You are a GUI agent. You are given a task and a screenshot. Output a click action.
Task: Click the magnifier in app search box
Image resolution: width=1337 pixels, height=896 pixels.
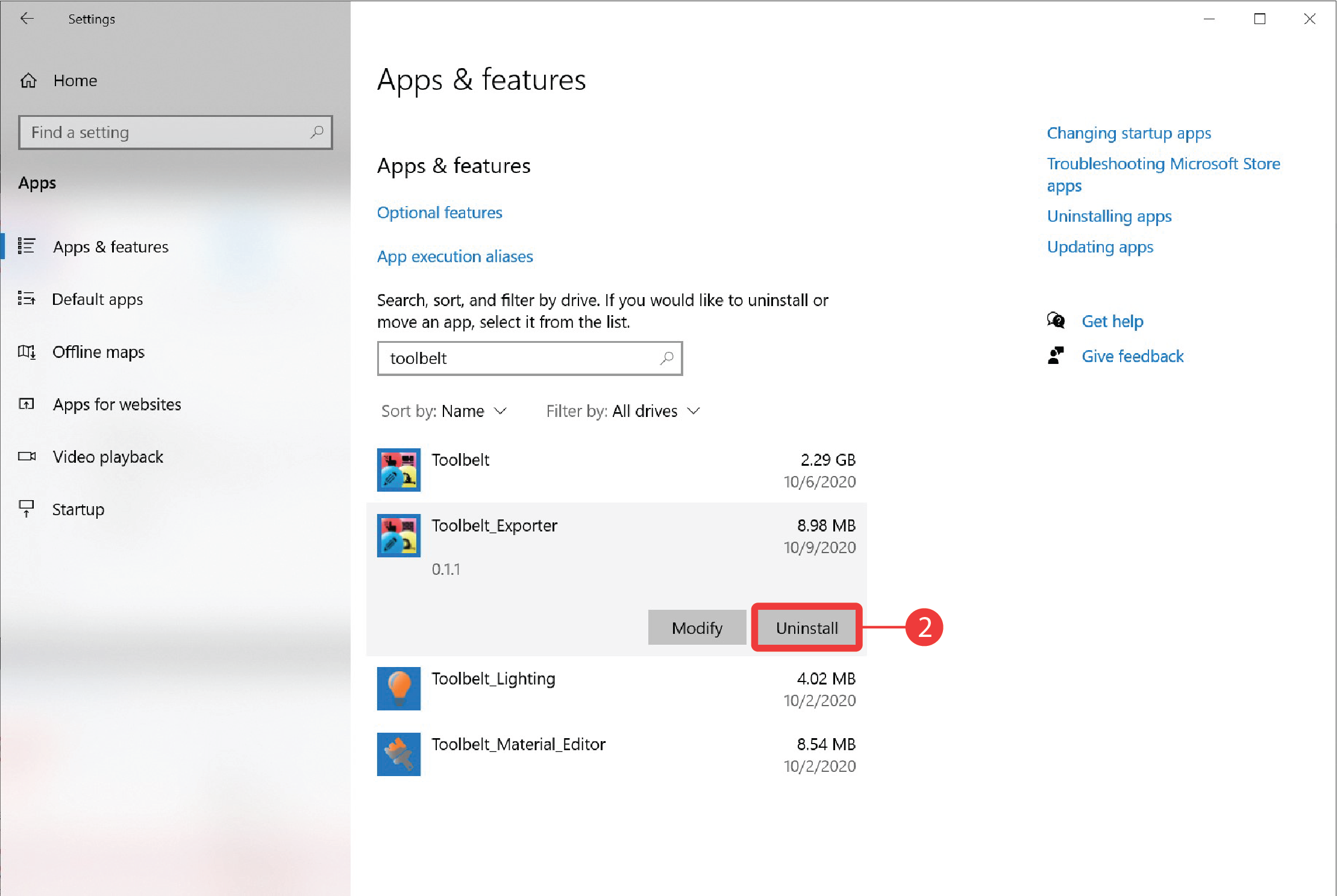[666, 359]
